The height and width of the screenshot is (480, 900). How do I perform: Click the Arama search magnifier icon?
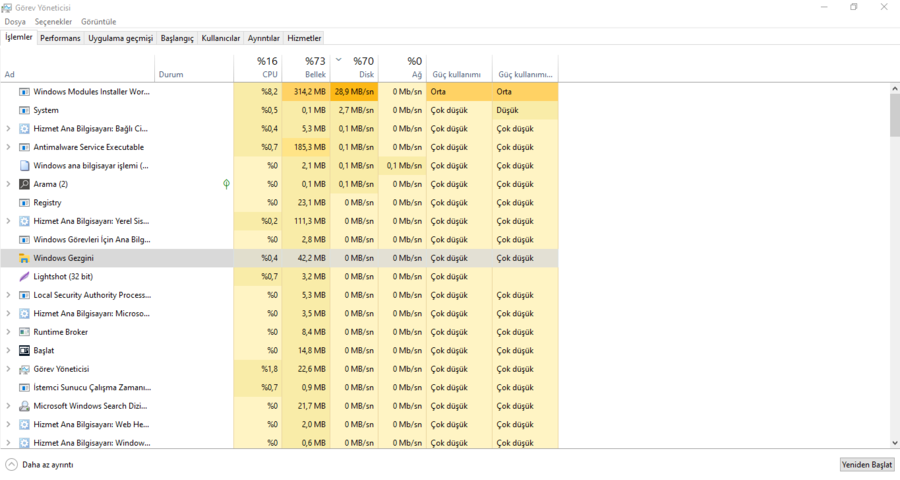pos(24,184)
